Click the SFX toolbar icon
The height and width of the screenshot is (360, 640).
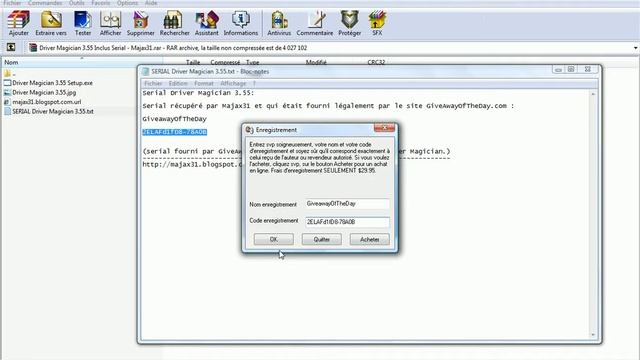click(377, 23)
